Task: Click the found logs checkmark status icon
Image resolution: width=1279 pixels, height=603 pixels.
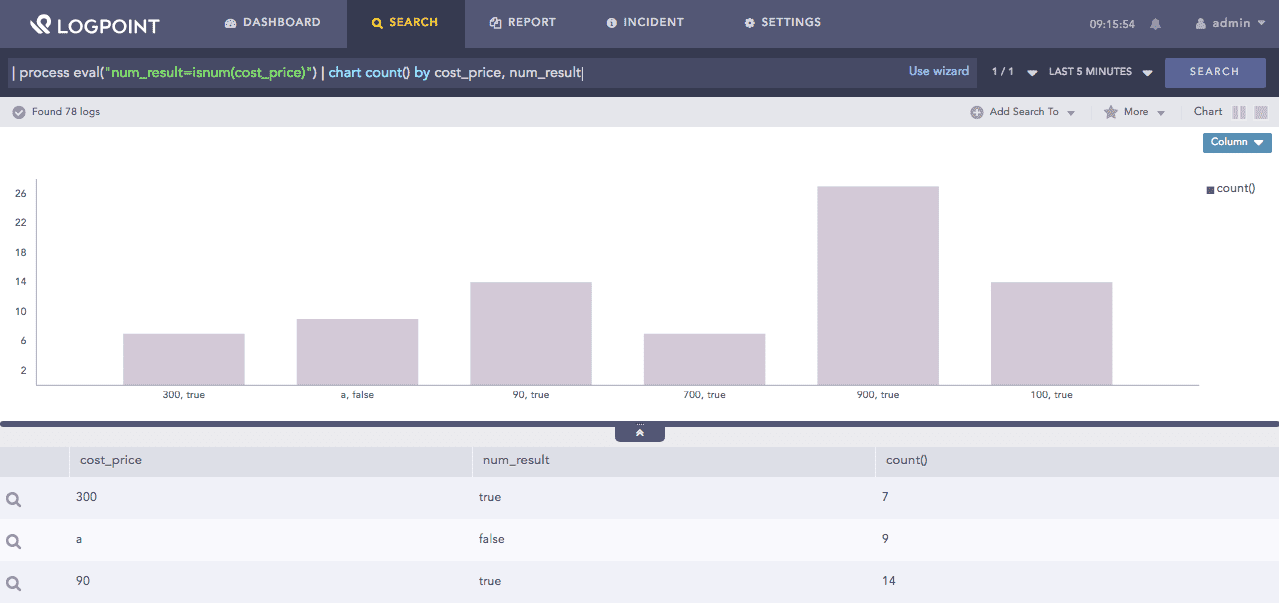Action: (x=18, y=112)
